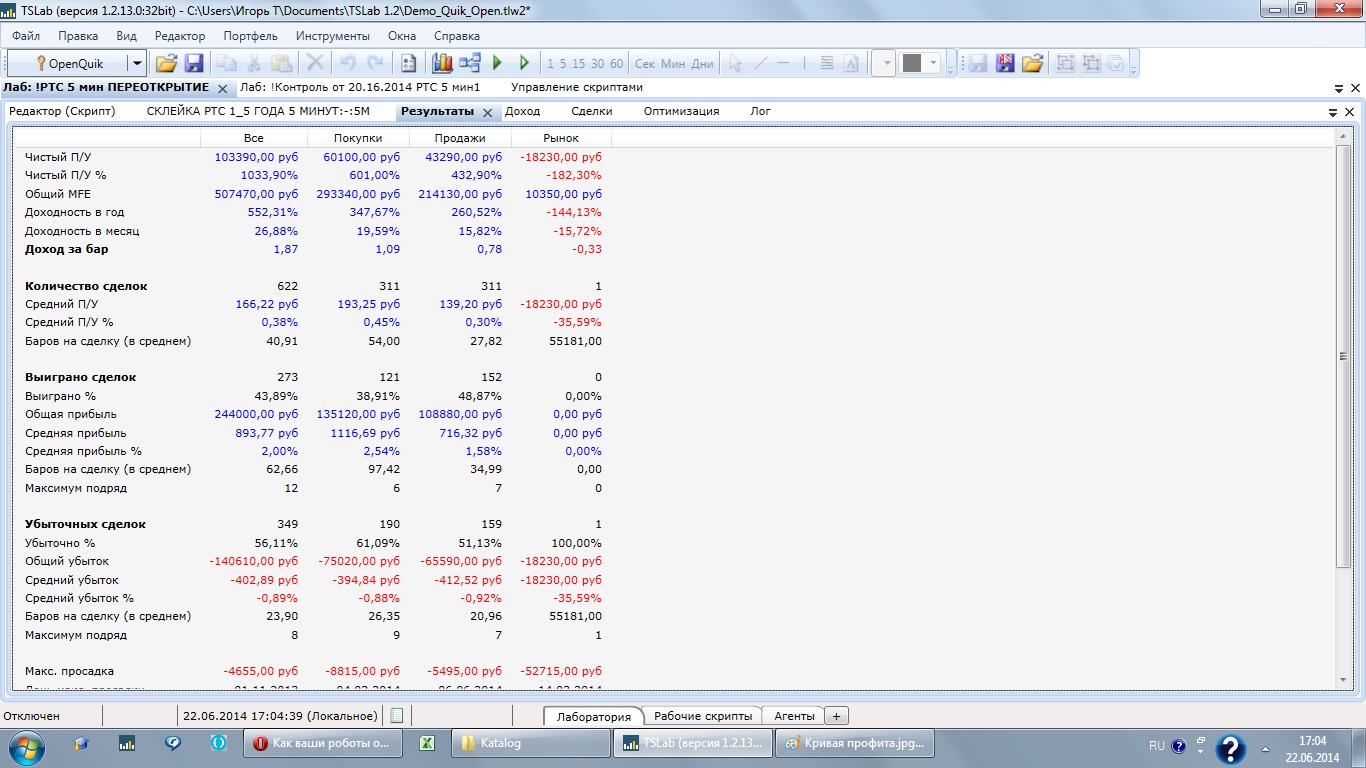Open the Портфель menu
Image resolution: width=1366 pixels, height=768 pixels.
coord(250,36)
